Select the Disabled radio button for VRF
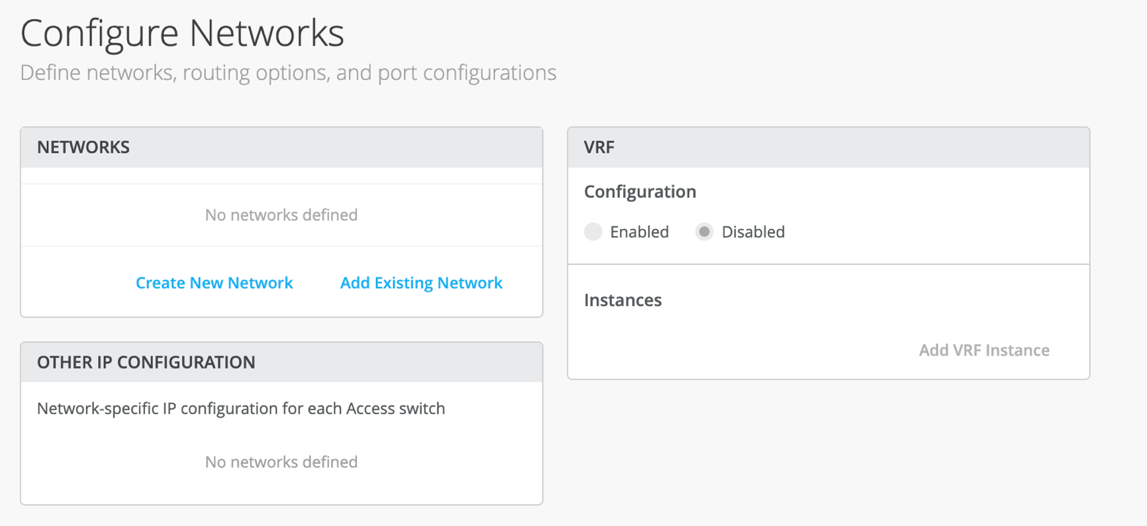The width and height of the screenshot is (1147, 526). 704,232
